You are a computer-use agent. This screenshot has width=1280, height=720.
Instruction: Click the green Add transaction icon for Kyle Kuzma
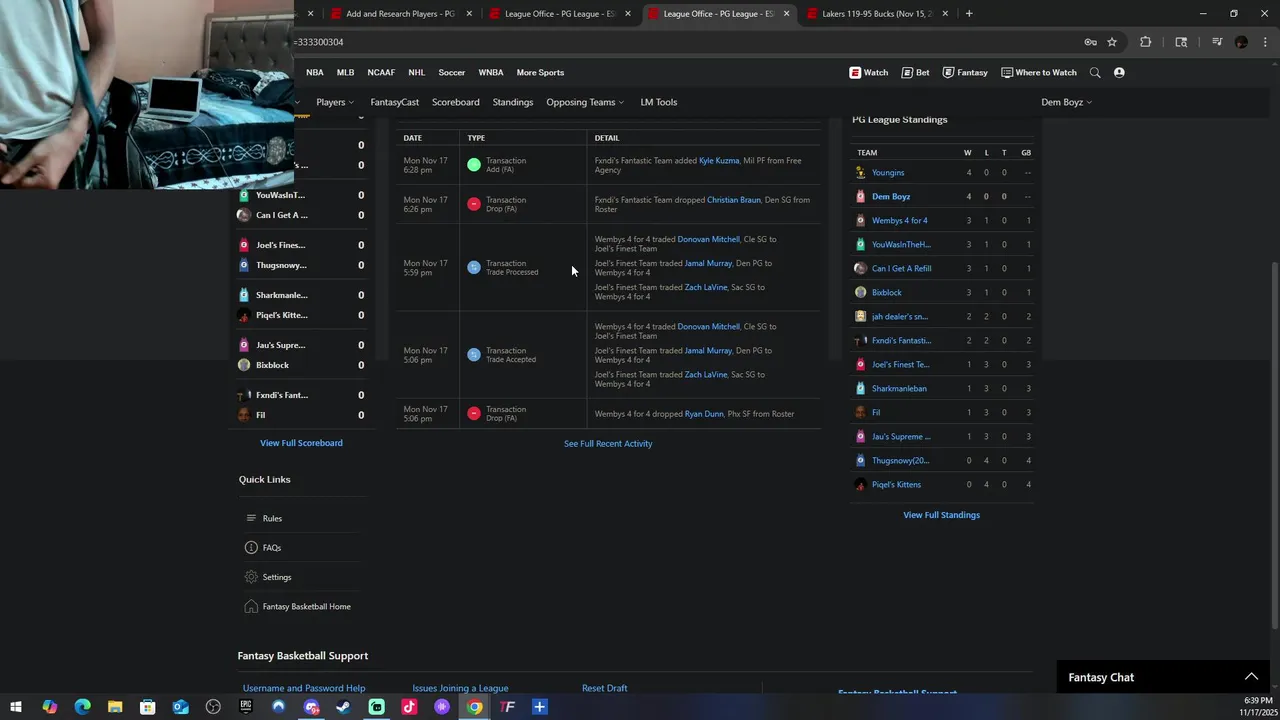click(x=474, y=165)
